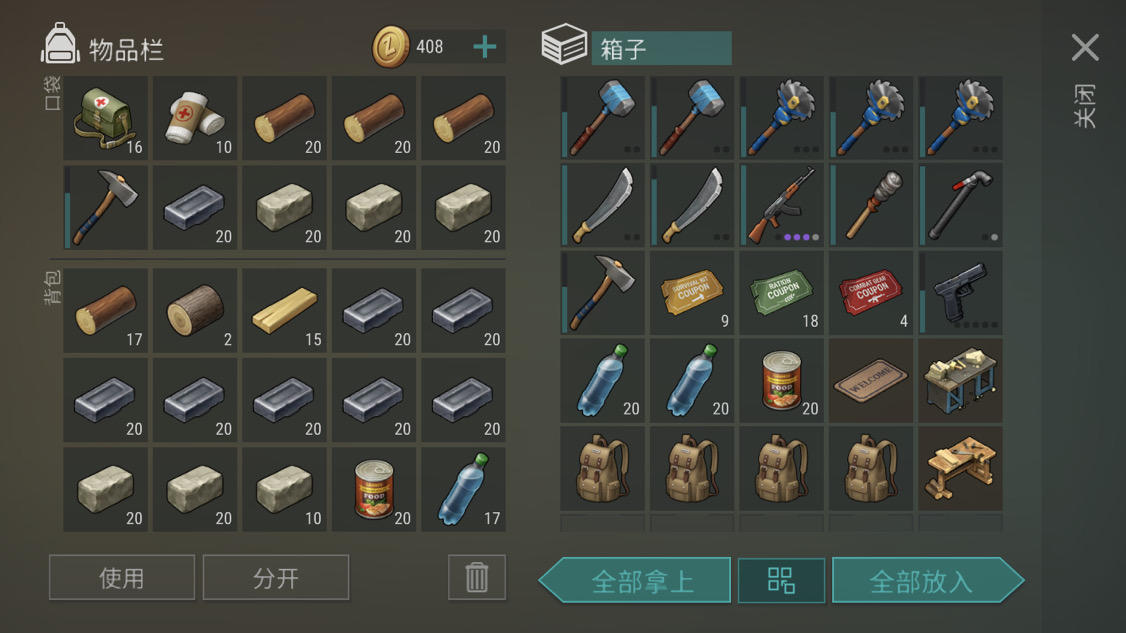The image size is (1126, 633).
Task: Choose the red Combat Gear coupon
Action: click(x=871, y=292)
